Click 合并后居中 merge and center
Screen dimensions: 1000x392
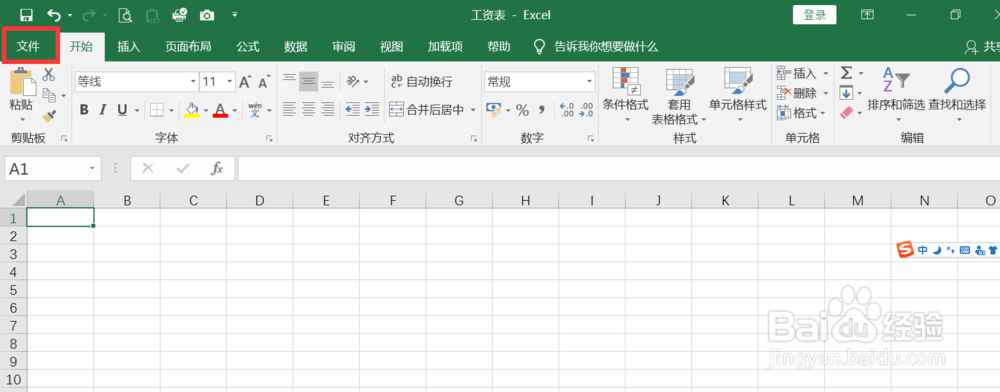(427, 110)
